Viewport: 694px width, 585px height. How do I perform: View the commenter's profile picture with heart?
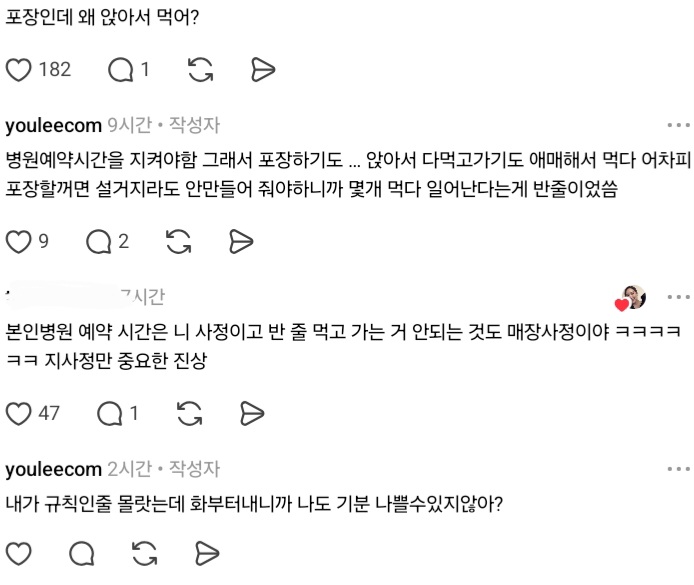click(634, 297)
